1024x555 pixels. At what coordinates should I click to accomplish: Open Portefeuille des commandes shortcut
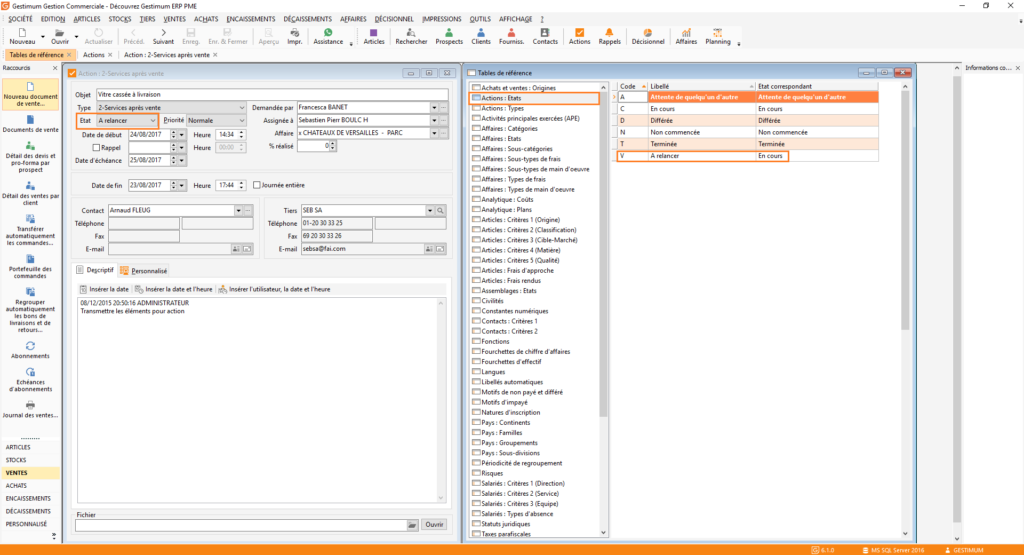(30, 266)
